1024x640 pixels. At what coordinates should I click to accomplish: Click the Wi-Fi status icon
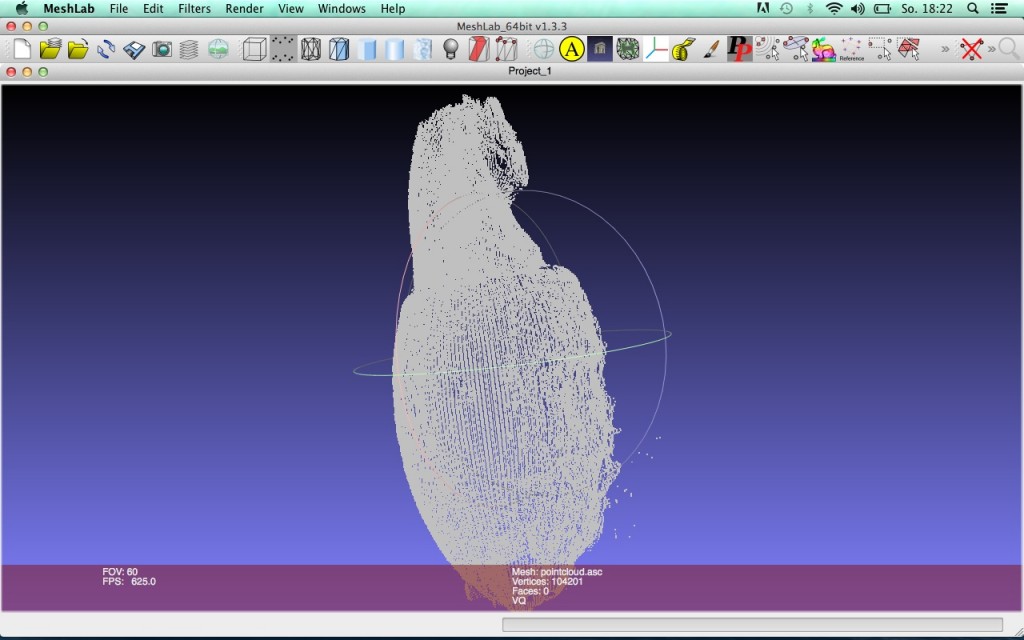pos(833,8)
